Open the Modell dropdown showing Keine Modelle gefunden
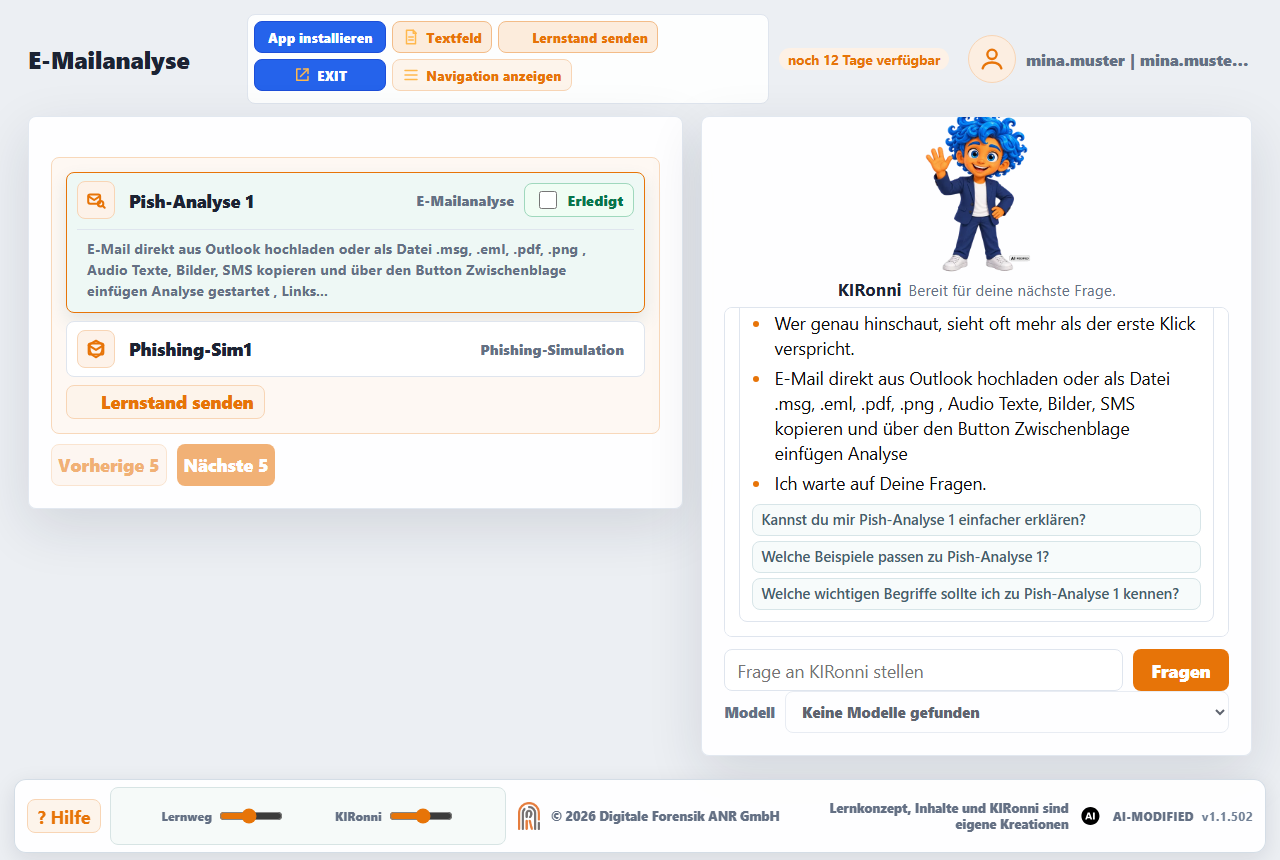Viewport: 1280px width, 860px height. coord(1007,712)
